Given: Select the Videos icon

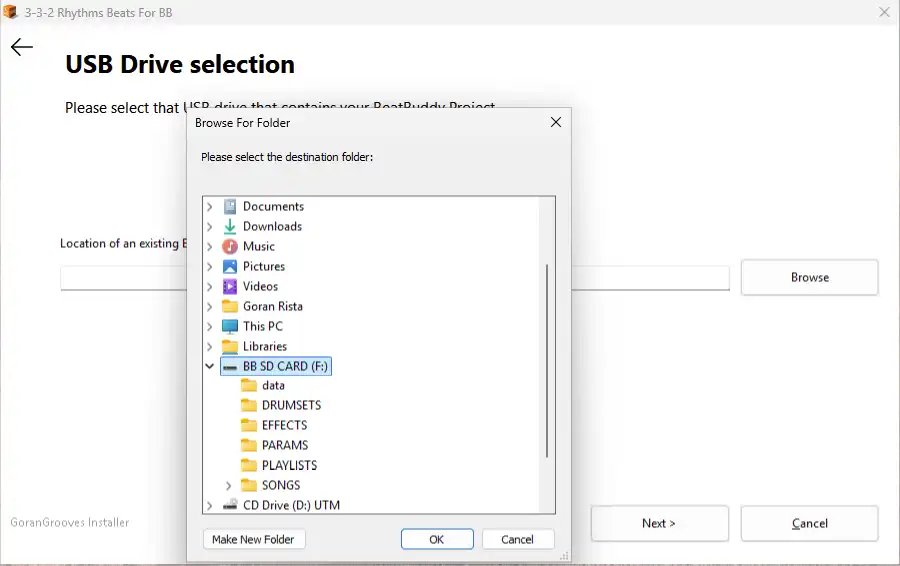Looking at the screenshot, I should (x=230, y=286).
